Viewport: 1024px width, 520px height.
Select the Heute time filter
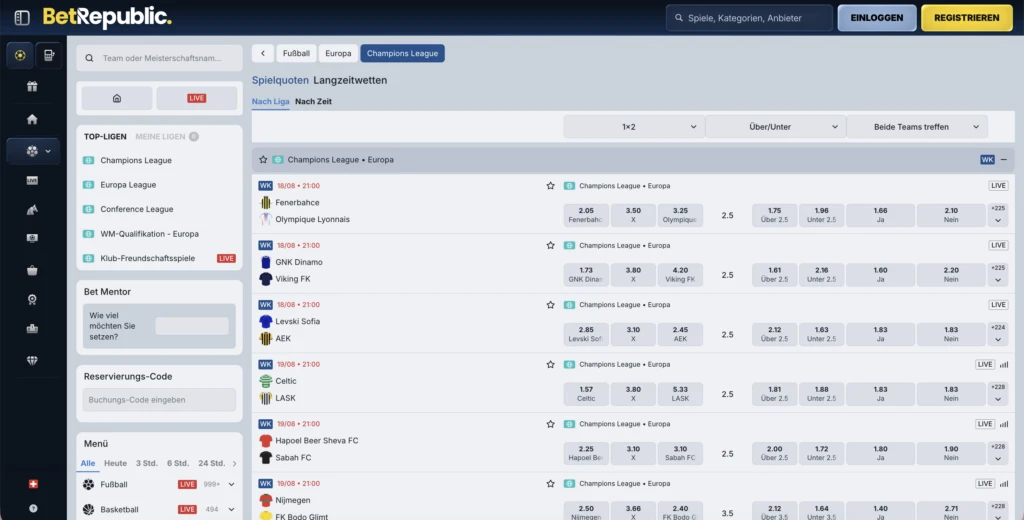click(116, 463)
